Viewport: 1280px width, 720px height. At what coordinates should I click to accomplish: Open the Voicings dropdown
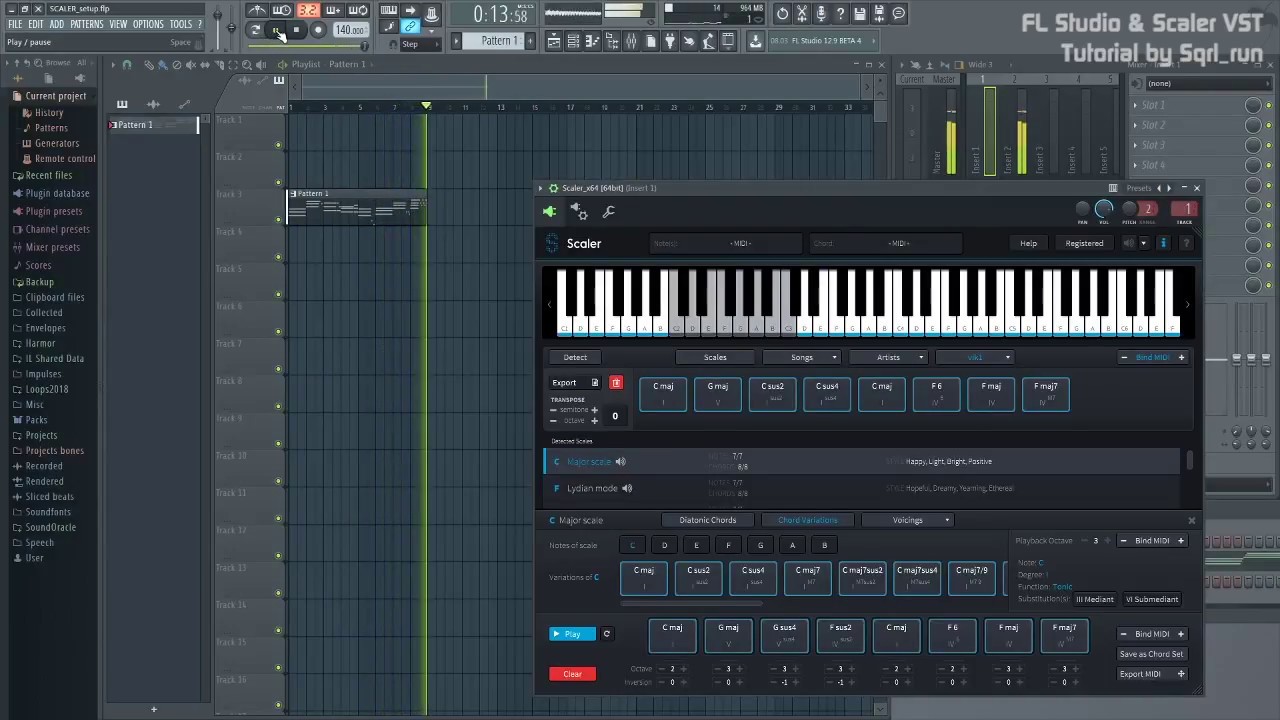pos(908,520)
